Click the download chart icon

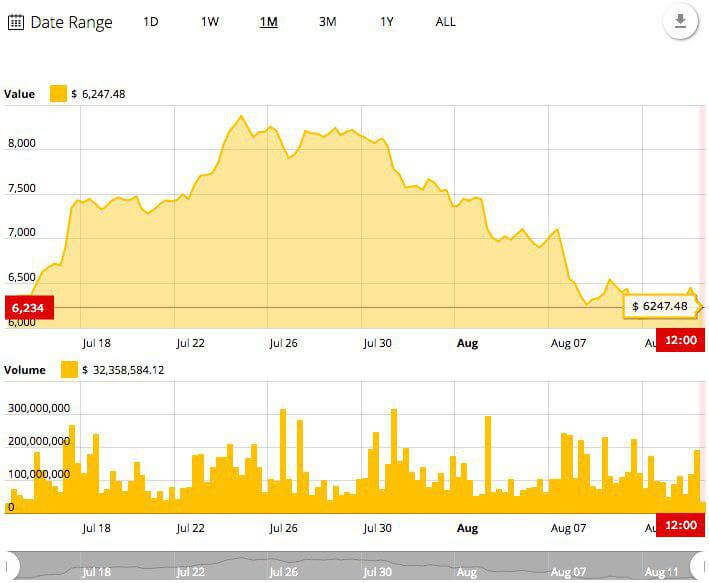click(680, 21)
